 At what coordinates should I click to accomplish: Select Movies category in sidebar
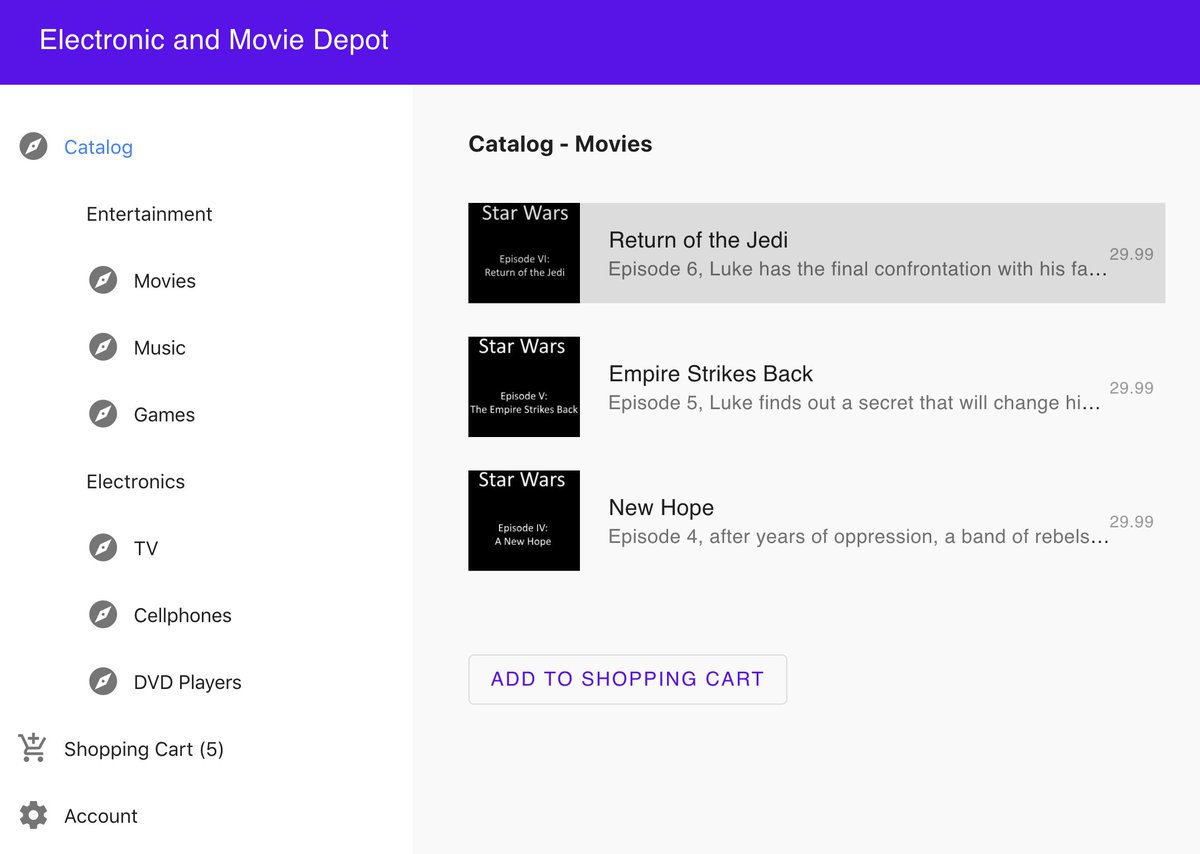165,281
